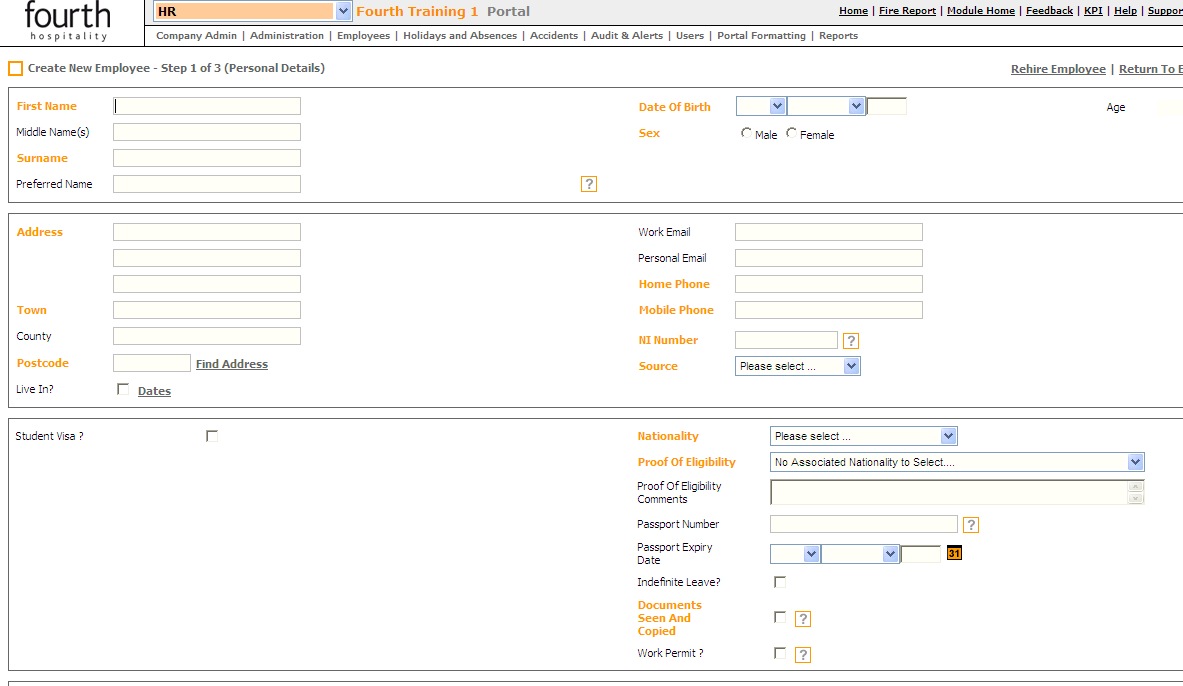Open the Company Admin menu
Screen dimensions: 1183x686
196,35
